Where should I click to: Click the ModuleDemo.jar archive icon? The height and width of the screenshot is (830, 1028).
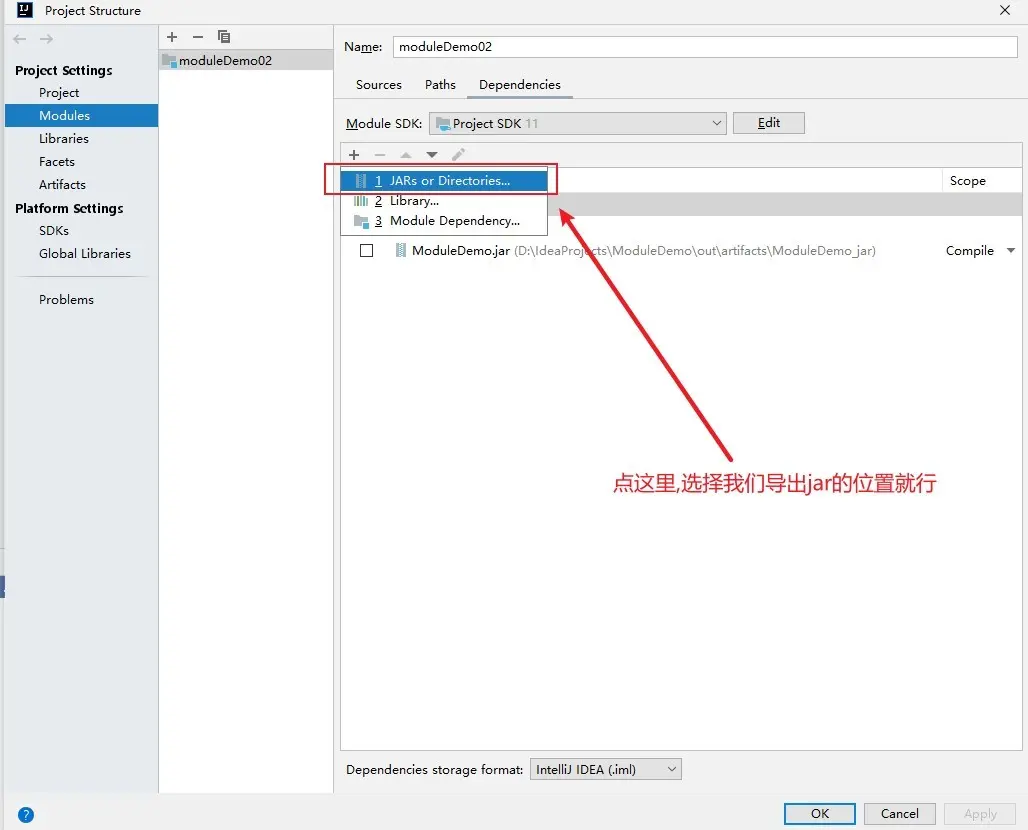[400, 250]
